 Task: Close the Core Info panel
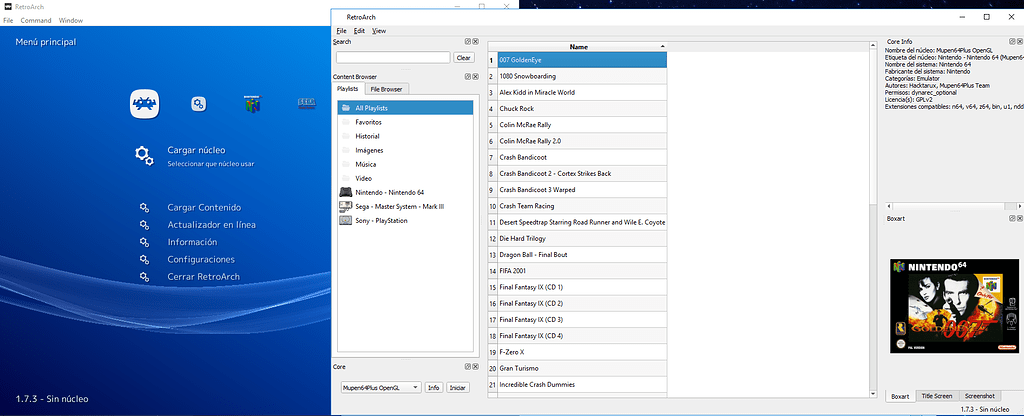[x=1019, y=42]
